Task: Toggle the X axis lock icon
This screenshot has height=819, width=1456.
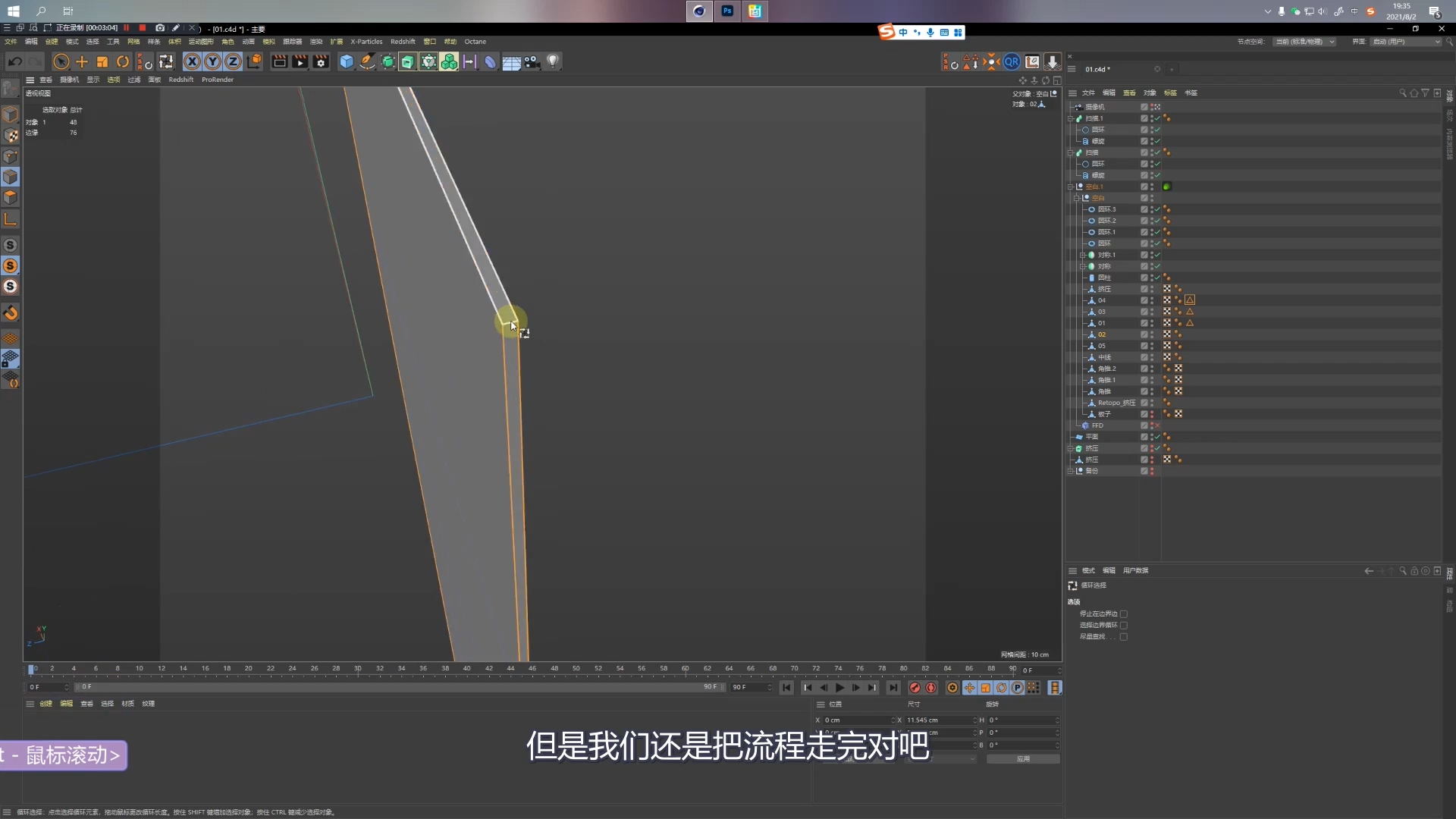Action: (x=193, y=62)
